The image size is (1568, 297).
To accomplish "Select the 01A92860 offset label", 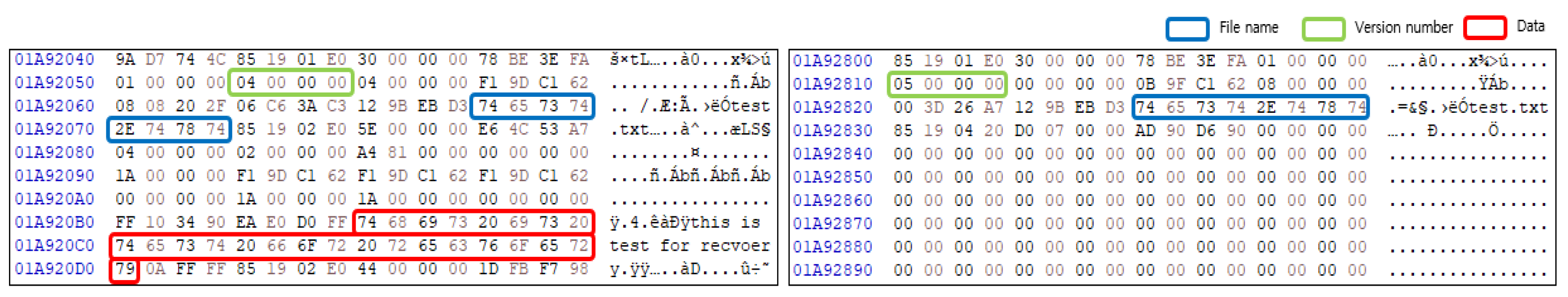I will pyautogui.click(x=832, y=200).
